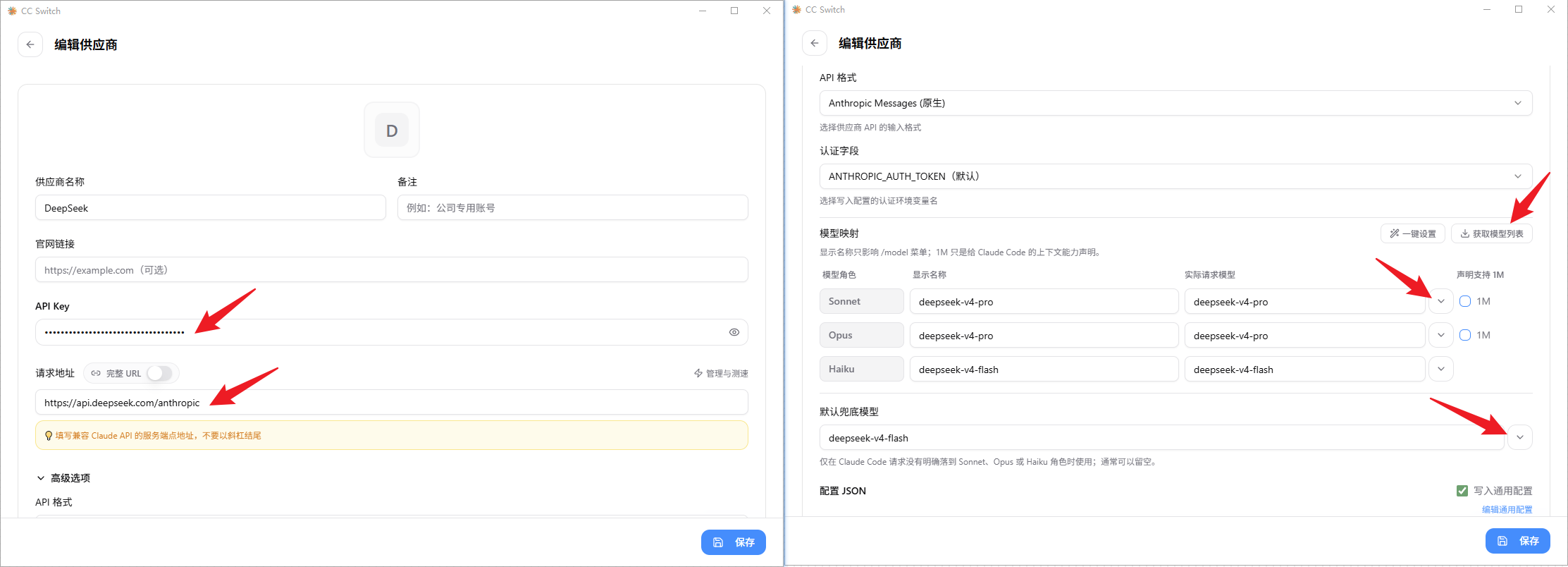
Task: Expand Sonnet model dropdown chevron
Action: tap(1441, 301)
